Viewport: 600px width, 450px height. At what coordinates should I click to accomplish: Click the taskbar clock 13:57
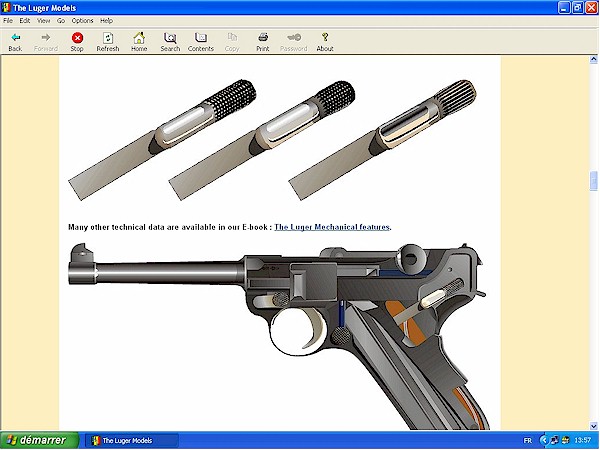pos(582,440)
